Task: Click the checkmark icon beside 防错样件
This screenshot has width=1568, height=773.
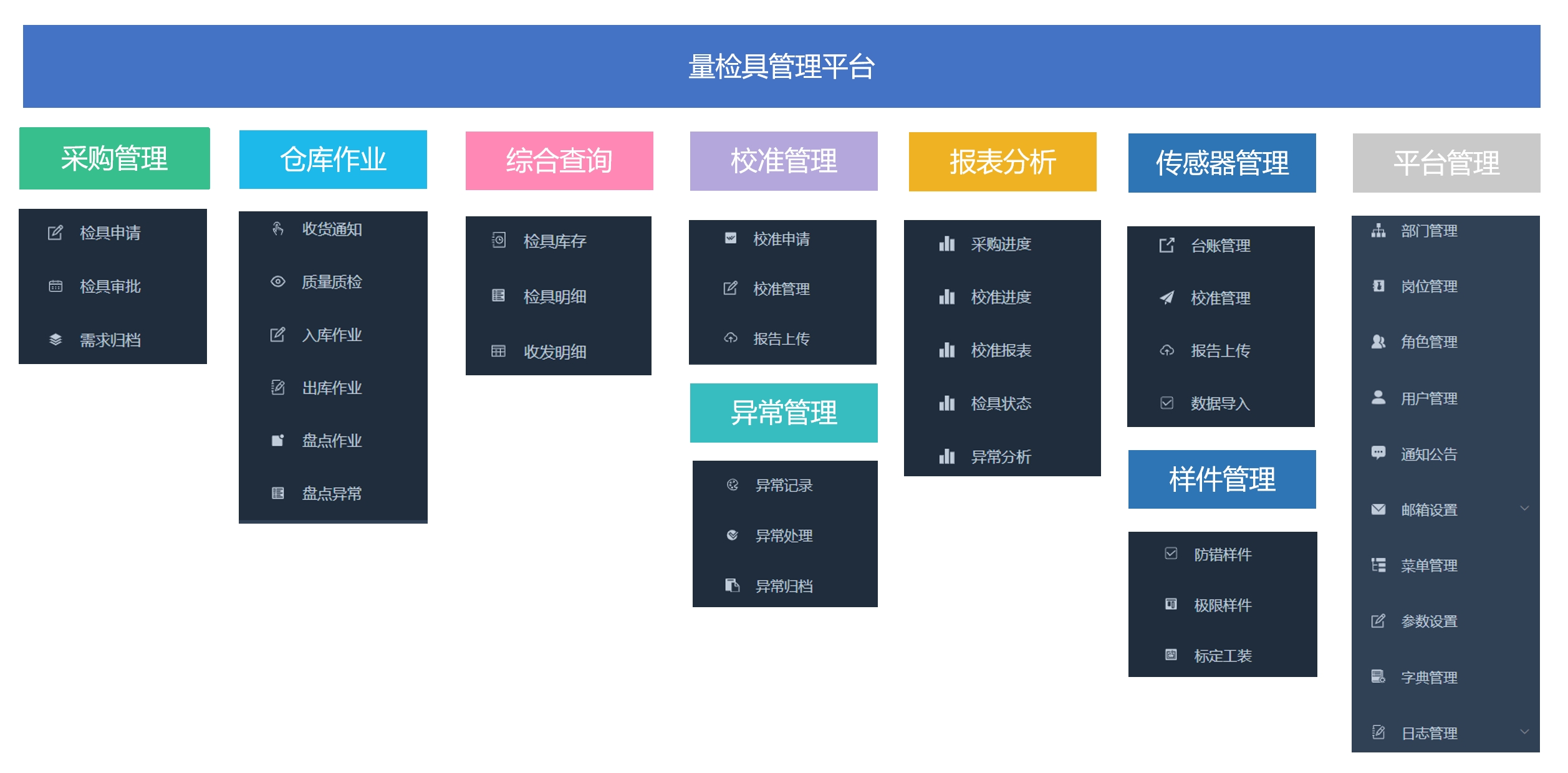Action: tap(1171, 554)
